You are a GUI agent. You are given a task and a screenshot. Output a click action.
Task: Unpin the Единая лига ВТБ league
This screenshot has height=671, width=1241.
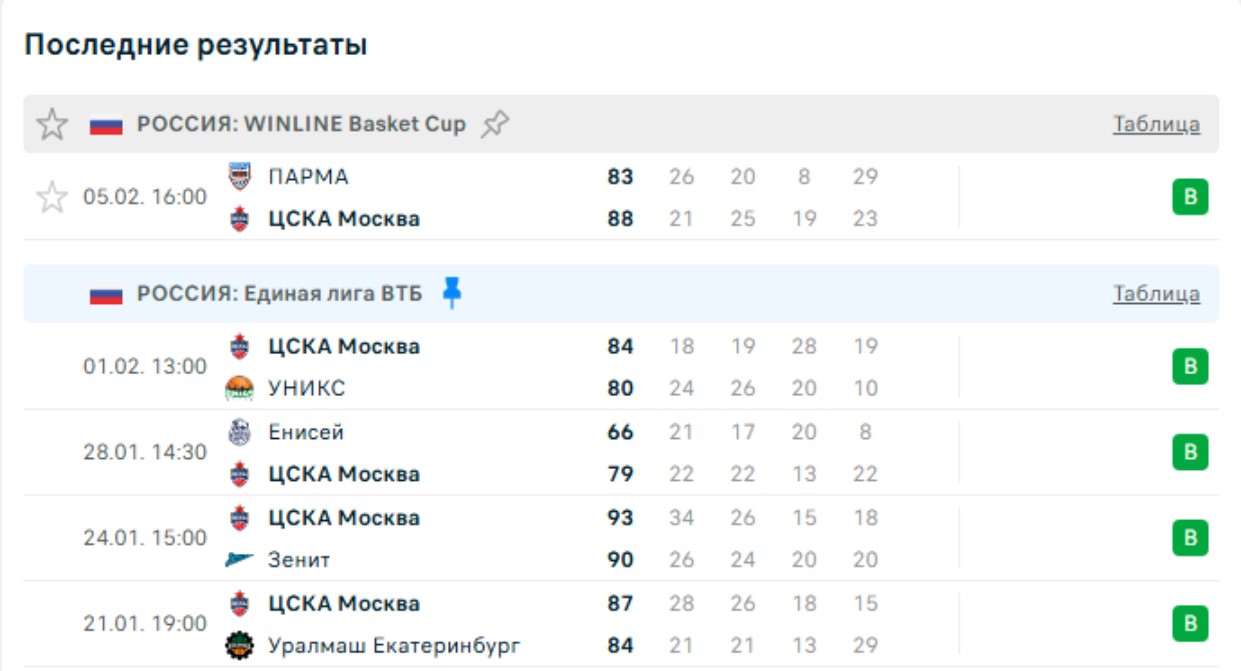(452, 293)
